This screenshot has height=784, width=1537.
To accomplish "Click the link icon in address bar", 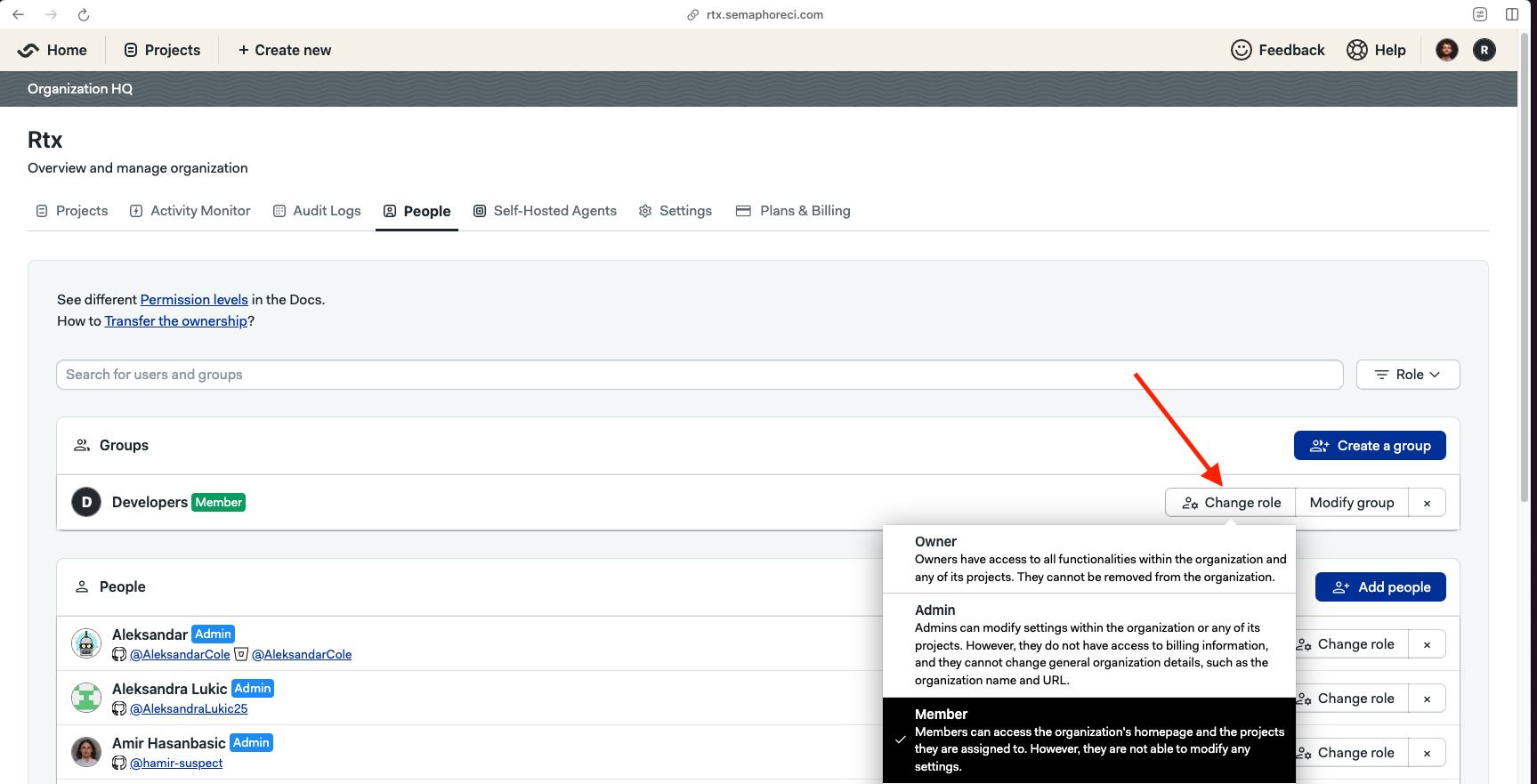I will [692, 15].
